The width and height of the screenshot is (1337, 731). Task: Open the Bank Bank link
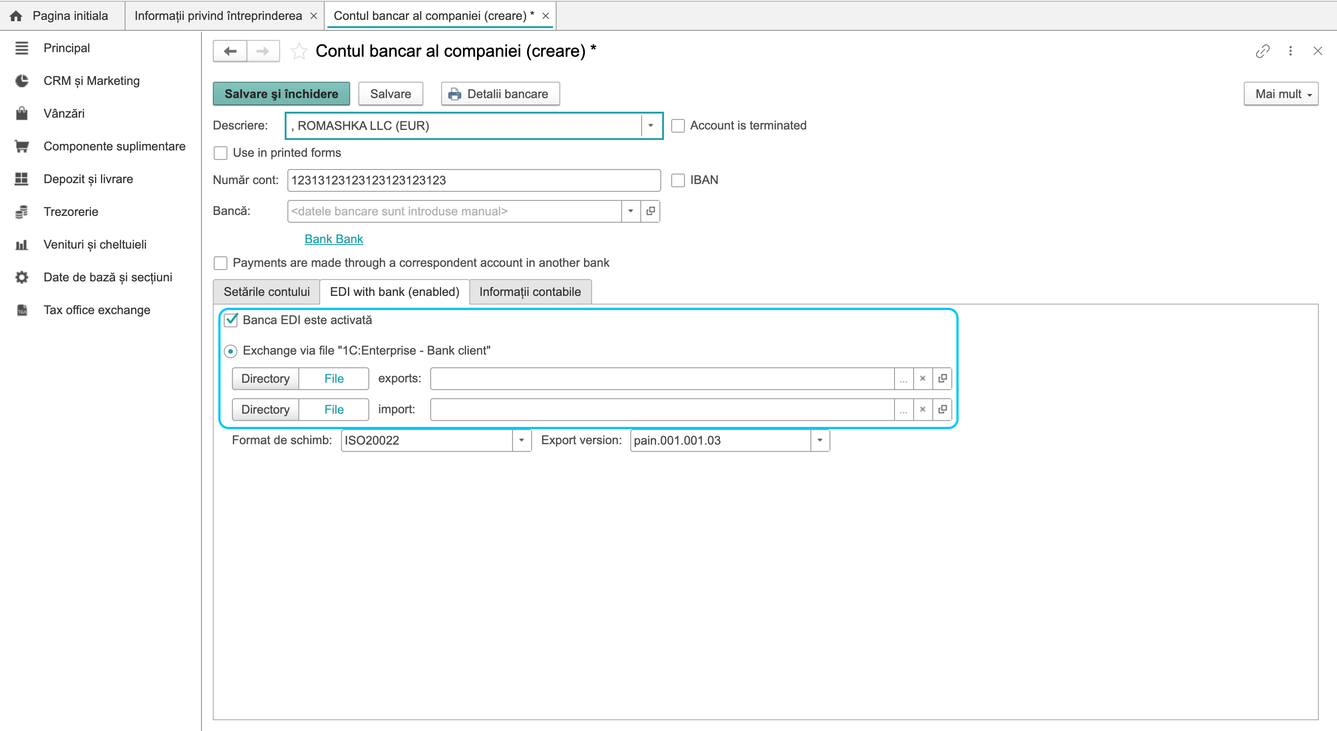click(334, 239)
